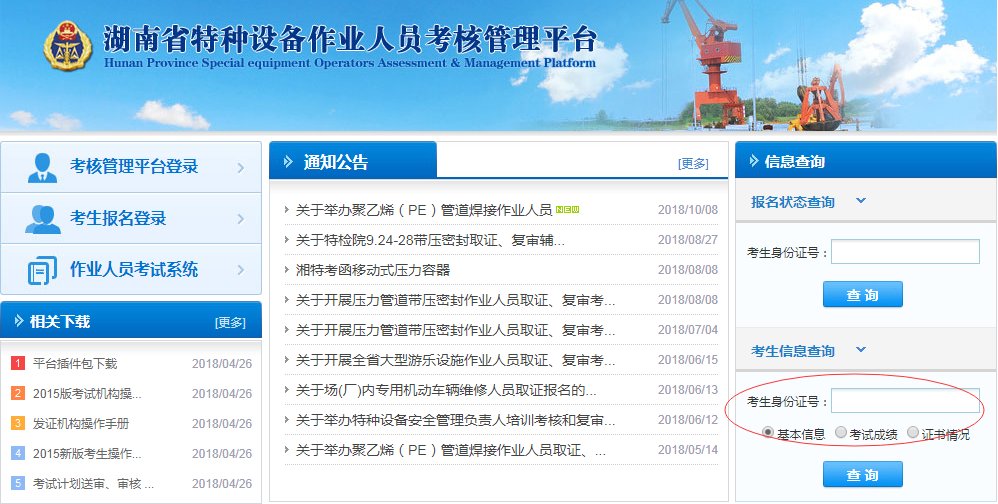This screenshot has height=504, width=998.
Task: Click the chevron on 考生报名登录 row
Action: (x=241, y=219)
